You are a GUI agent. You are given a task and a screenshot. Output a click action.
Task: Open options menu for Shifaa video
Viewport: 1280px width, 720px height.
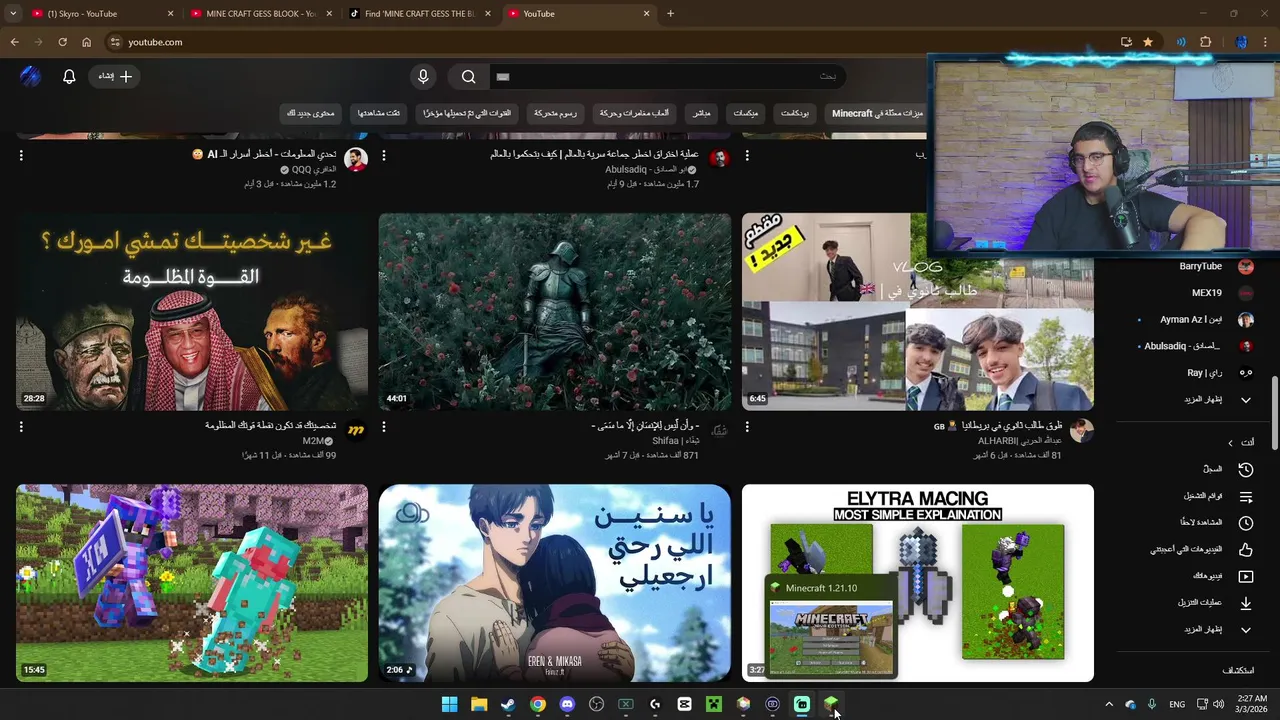point(383,427)
